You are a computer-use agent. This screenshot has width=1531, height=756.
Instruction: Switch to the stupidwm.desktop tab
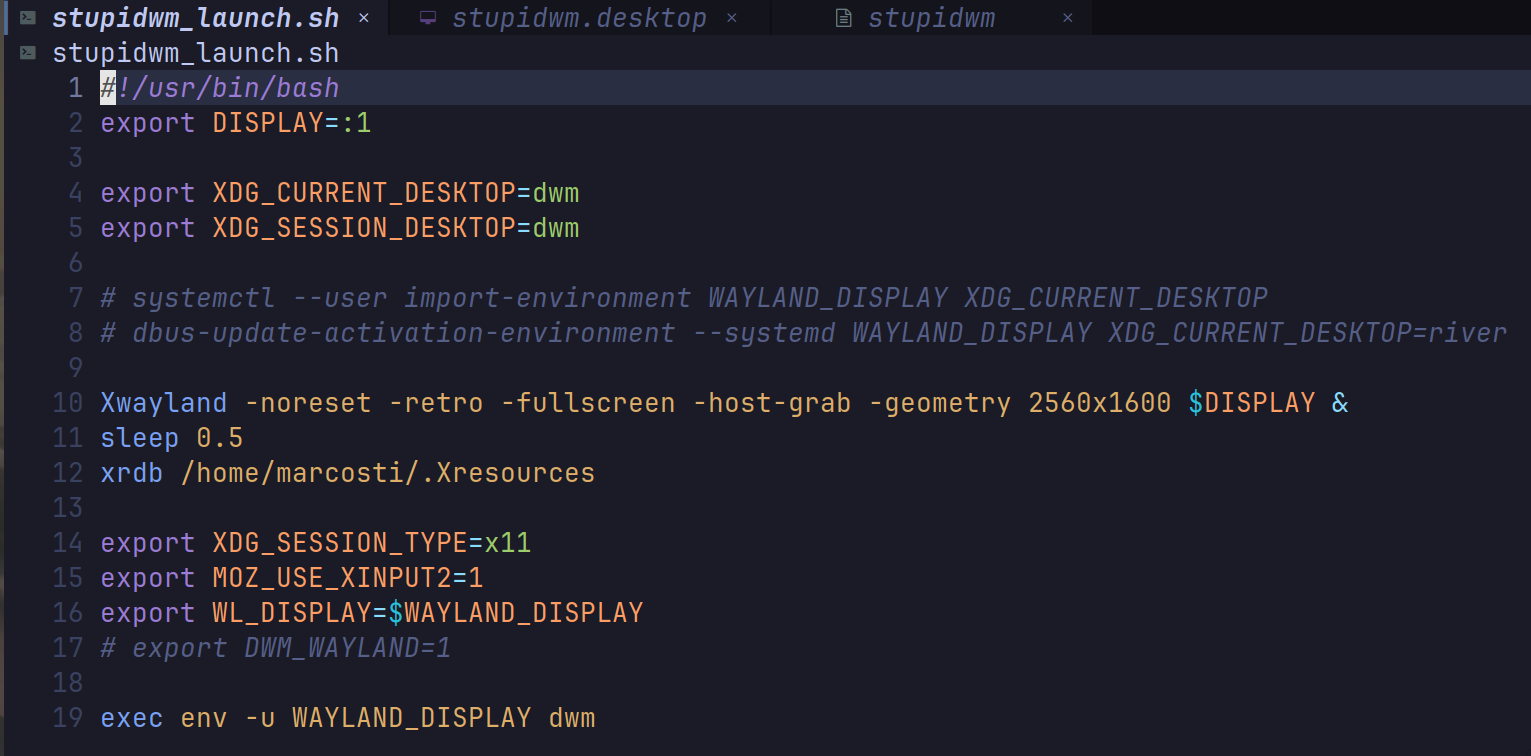click(x=578, y=18)
